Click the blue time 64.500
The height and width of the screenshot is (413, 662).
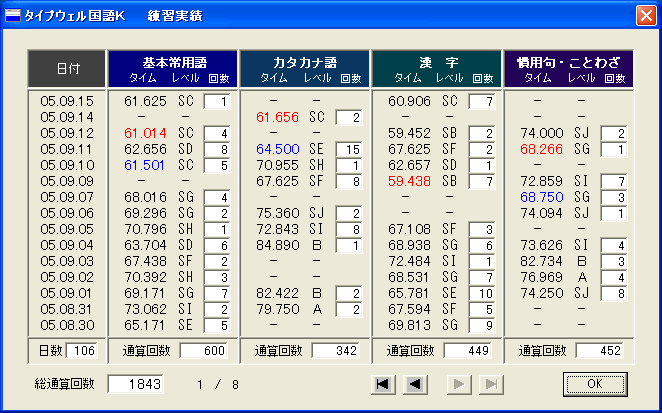[x=278, y=149]
